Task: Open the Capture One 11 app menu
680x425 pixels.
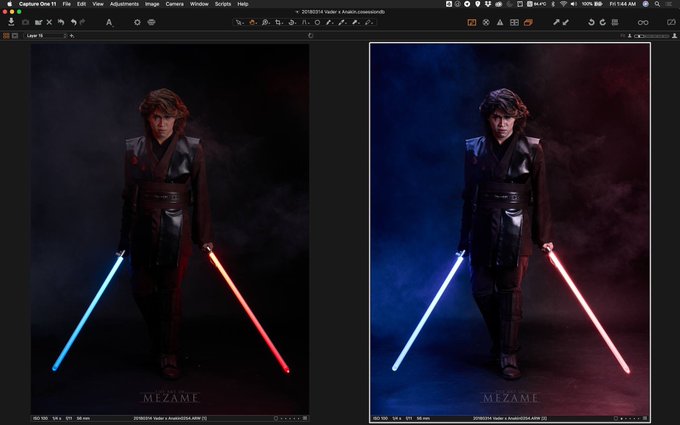Action: point(37,4)
